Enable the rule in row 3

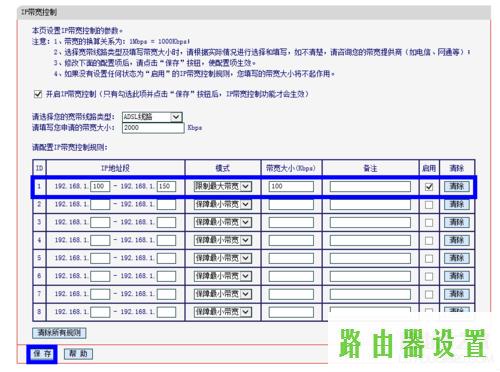click(429, 222)
